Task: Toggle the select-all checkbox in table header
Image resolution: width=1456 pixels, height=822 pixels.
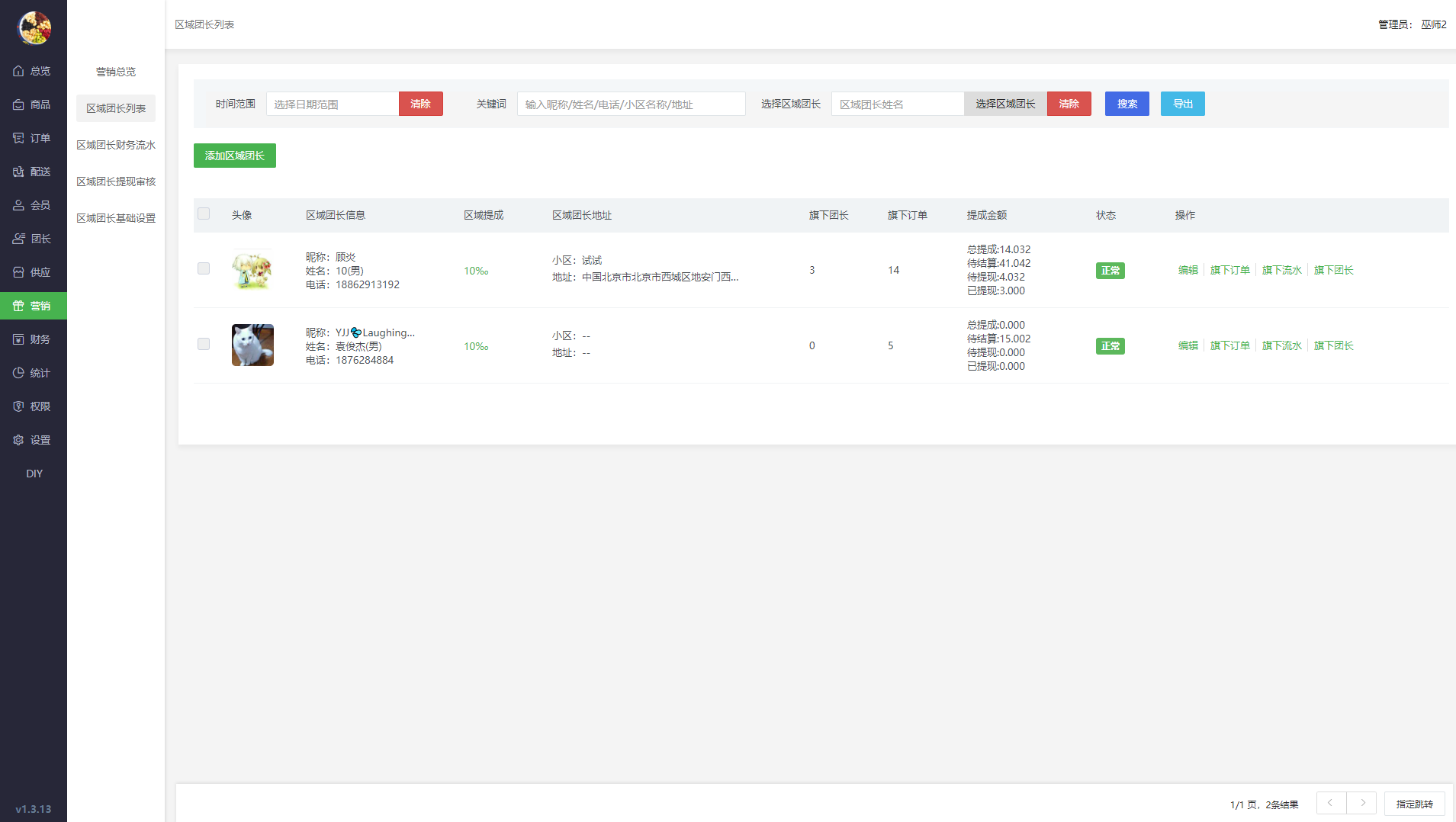Action: (204, 214)
